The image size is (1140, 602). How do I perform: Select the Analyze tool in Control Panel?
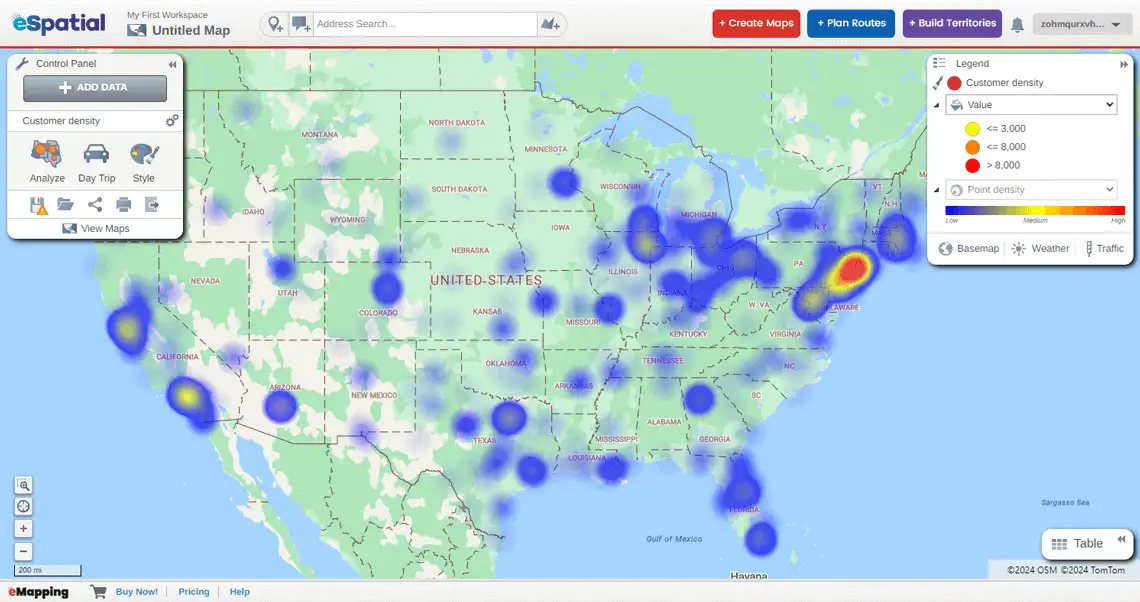pos(46,160)
